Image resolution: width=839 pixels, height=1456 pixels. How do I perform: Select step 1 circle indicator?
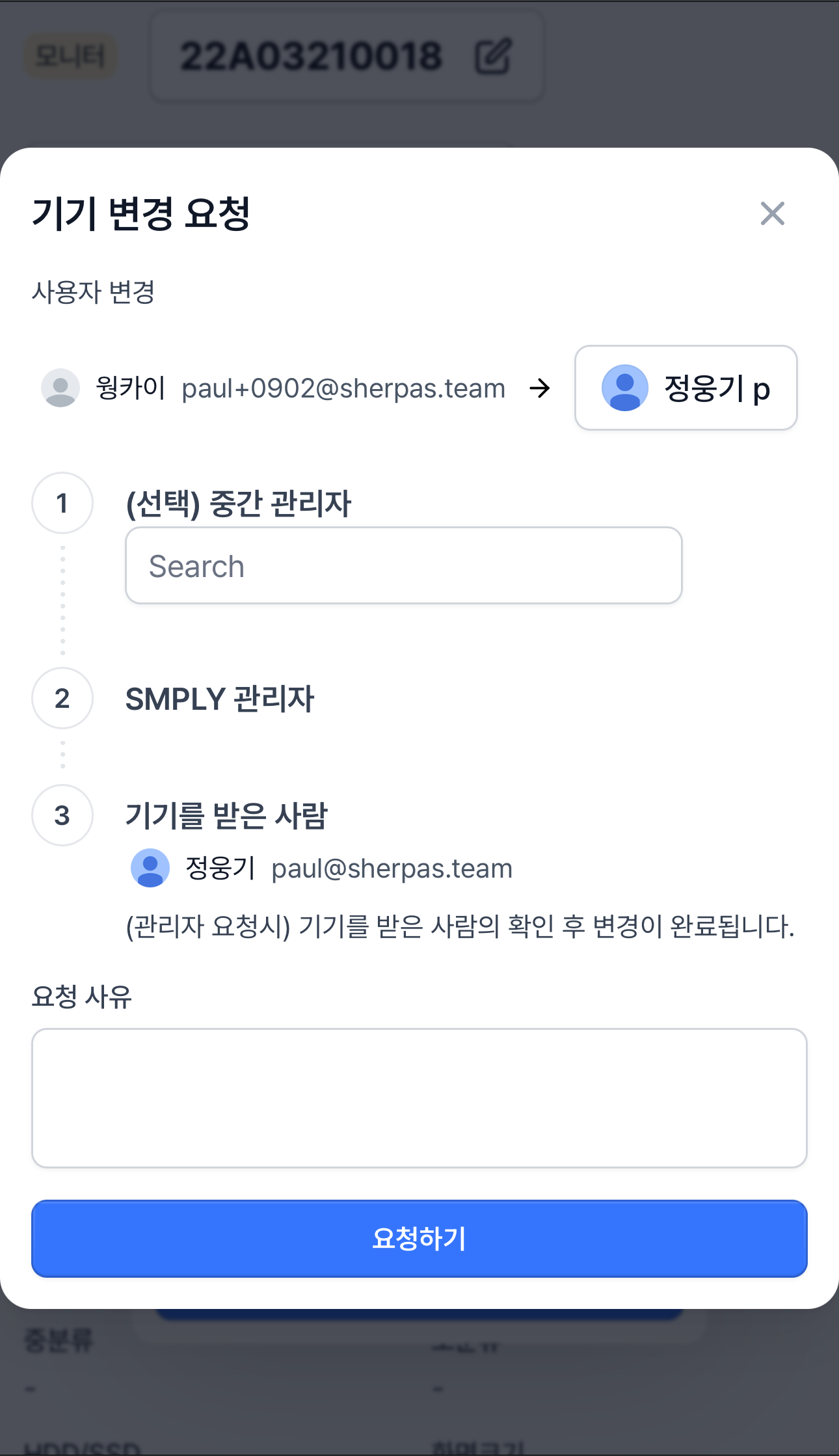coord(62,503)
